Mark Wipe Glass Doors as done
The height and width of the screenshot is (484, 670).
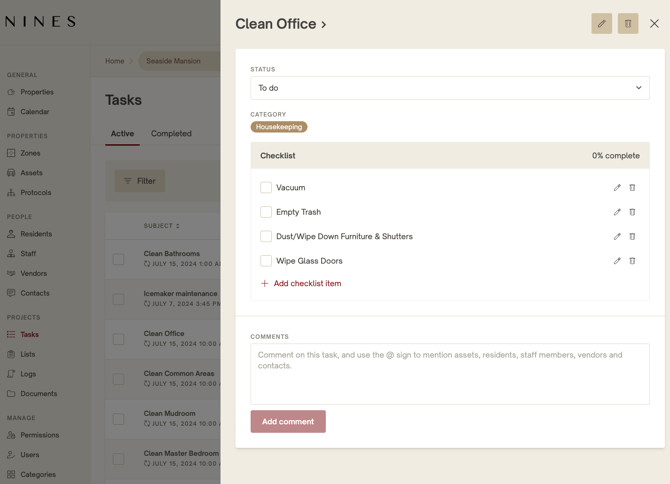coord(266,261)
